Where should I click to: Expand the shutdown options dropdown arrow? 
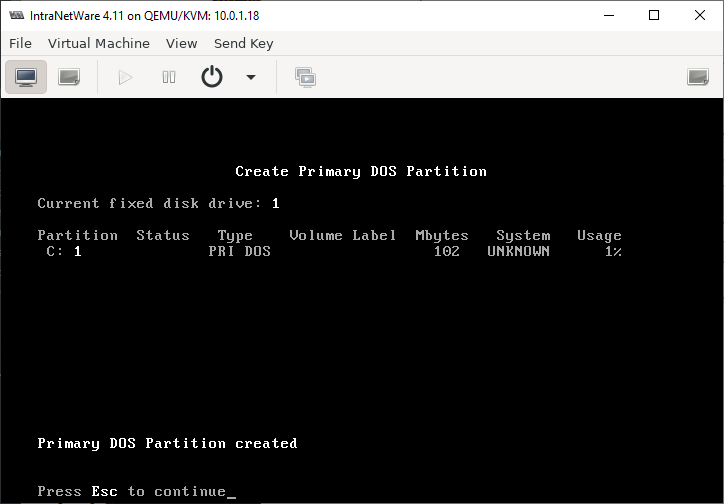coord(251,77)
